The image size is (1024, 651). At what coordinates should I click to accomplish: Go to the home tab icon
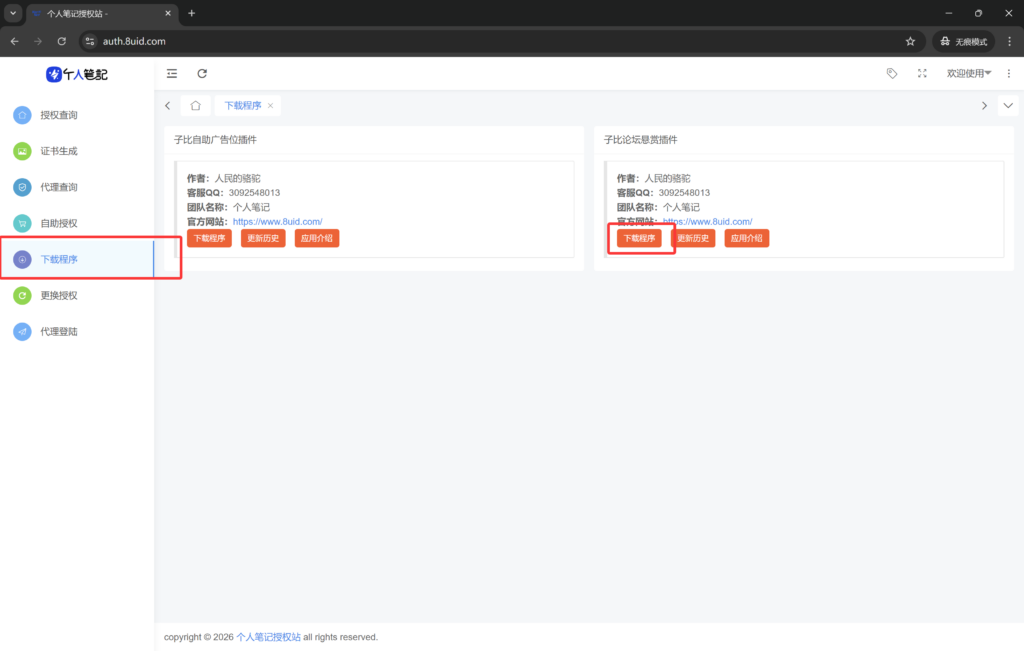195,106
